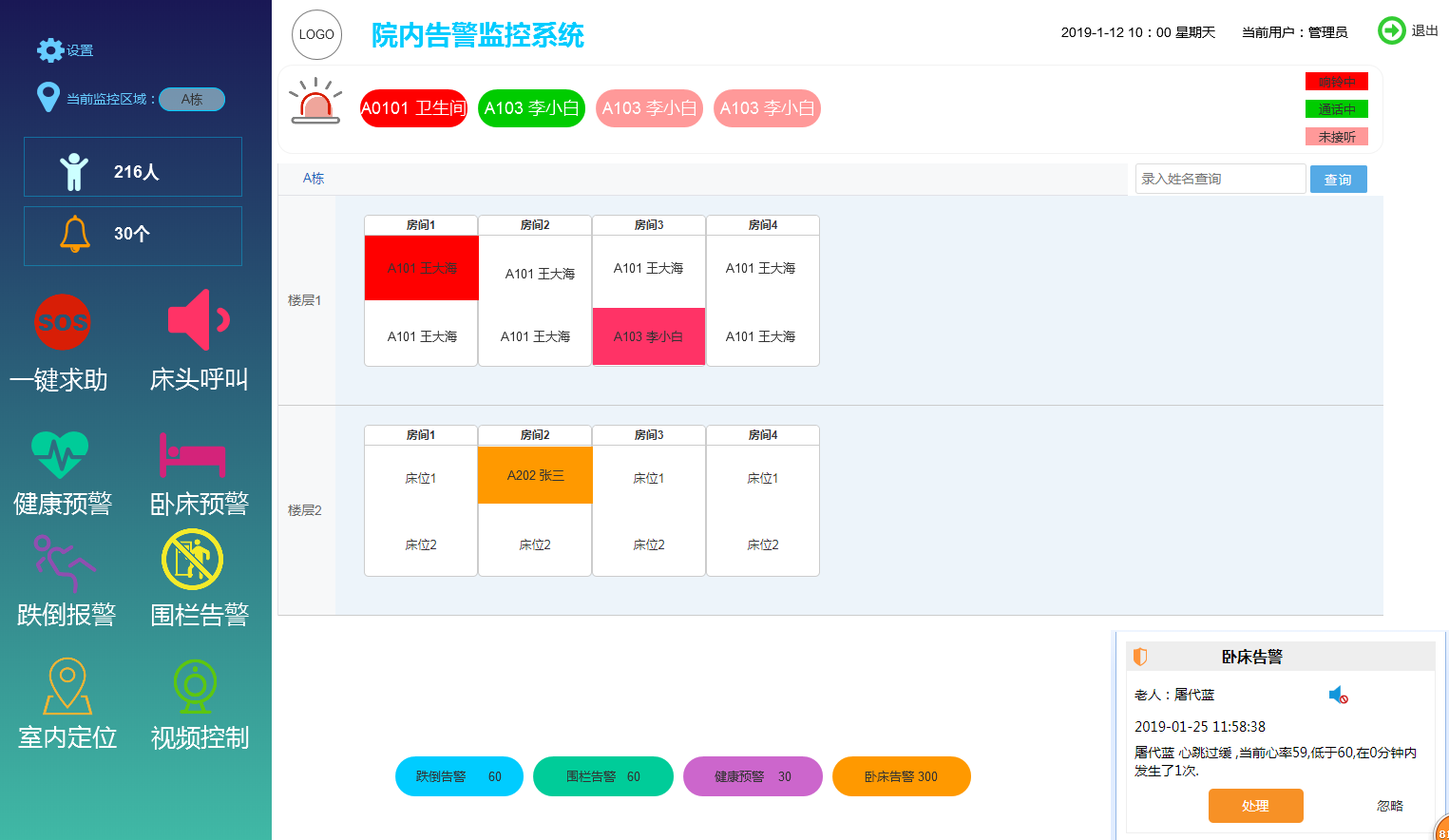Click the person icon in 216人 card
Image resolution: width=1449 pixels, height=840 pixels.
pyautogui.click(x=73, y=172)
